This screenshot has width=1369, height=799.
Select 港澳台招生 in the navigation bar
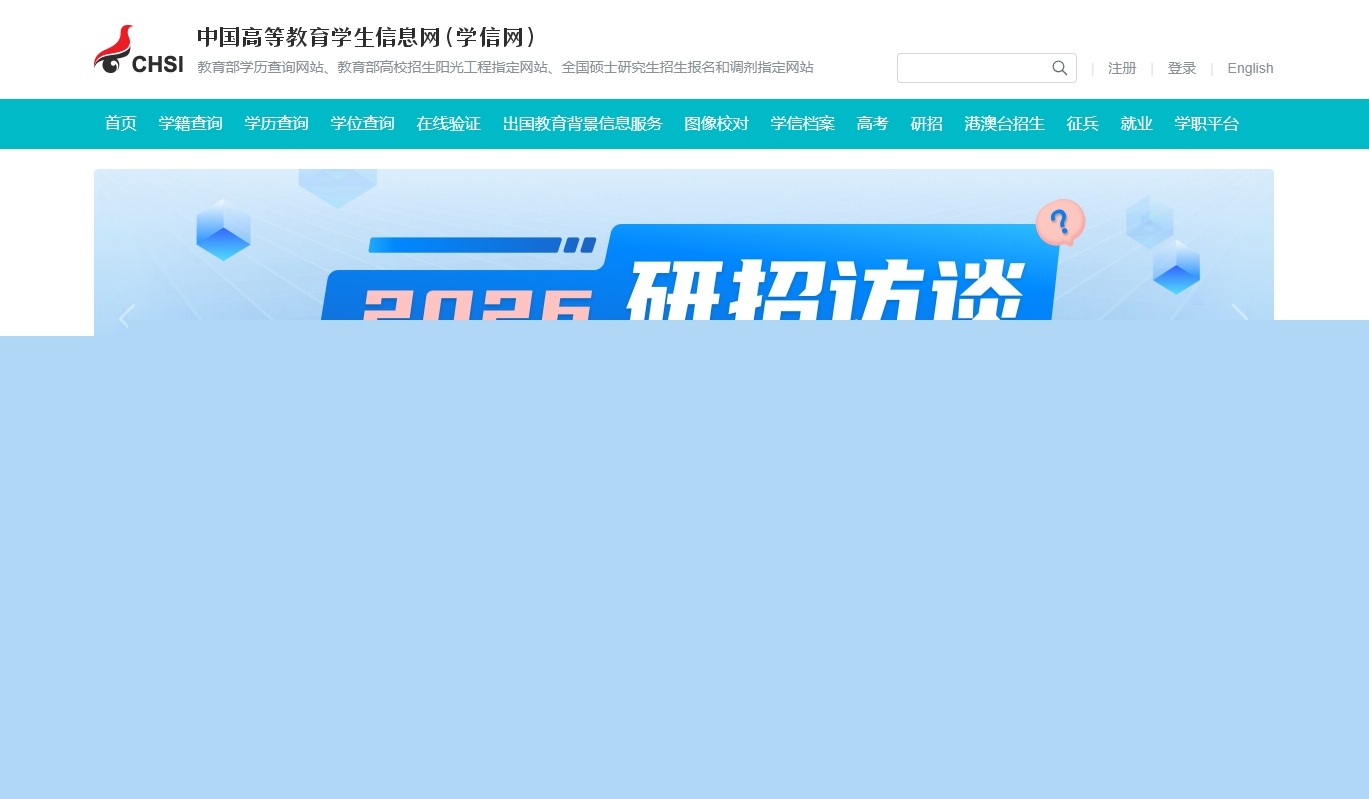click(1004, 124)
